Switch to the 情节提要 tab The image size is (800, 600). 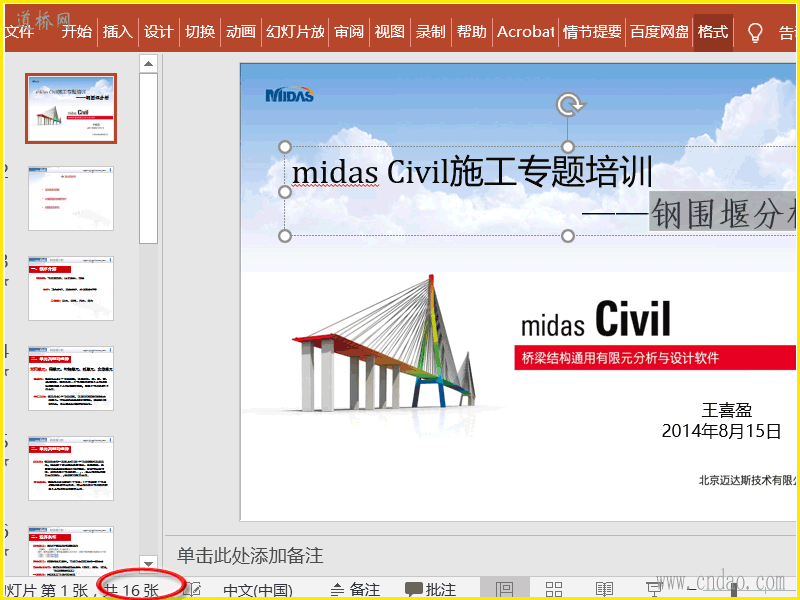(592, 32)
